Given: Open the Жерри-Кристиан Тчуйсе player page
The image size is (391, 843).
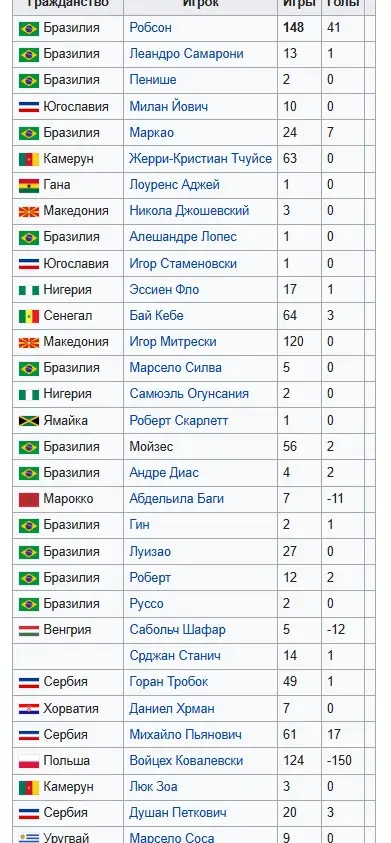Looking at the screenshot, I should pyautogui.click(x=201, y=159).
